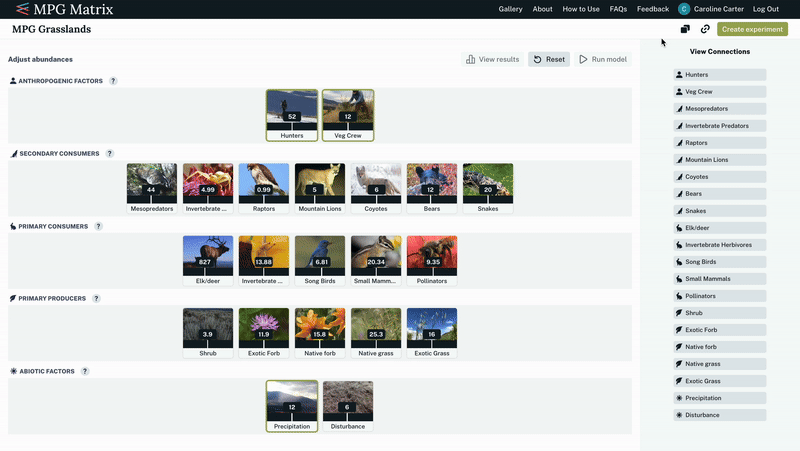This screenshot has width=800, height=451.
Task: View connections for Veg Crew in sidebar
Action: click(x=719, y=91)
